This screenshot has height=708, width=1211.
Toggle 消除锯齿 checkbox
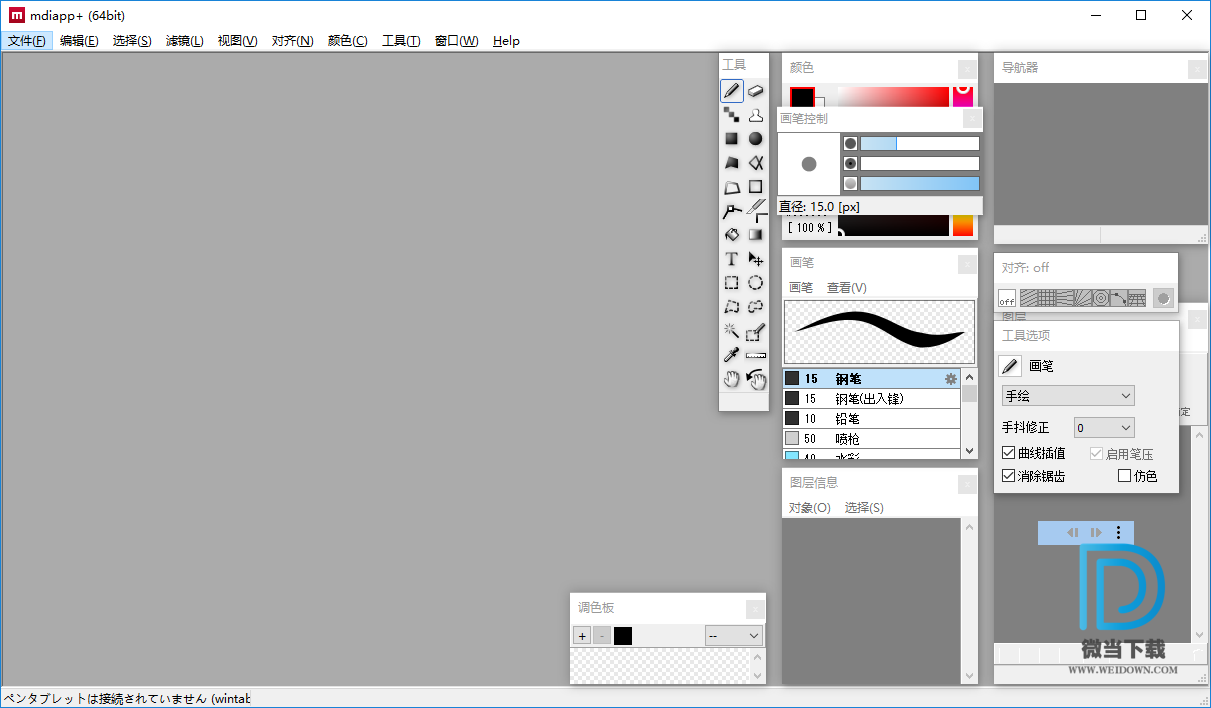pyautogui.click(x=1008, y=476)
